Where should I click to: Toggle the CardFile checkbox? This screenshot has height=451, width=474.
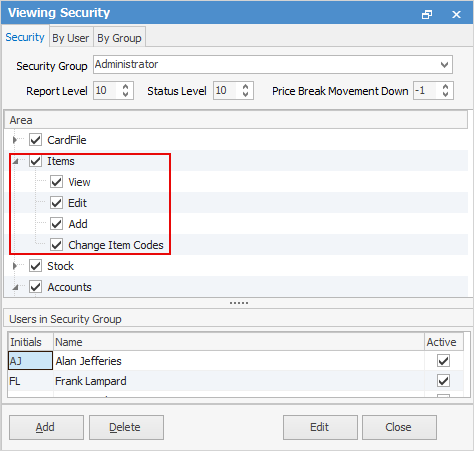(x=35, y=140)
